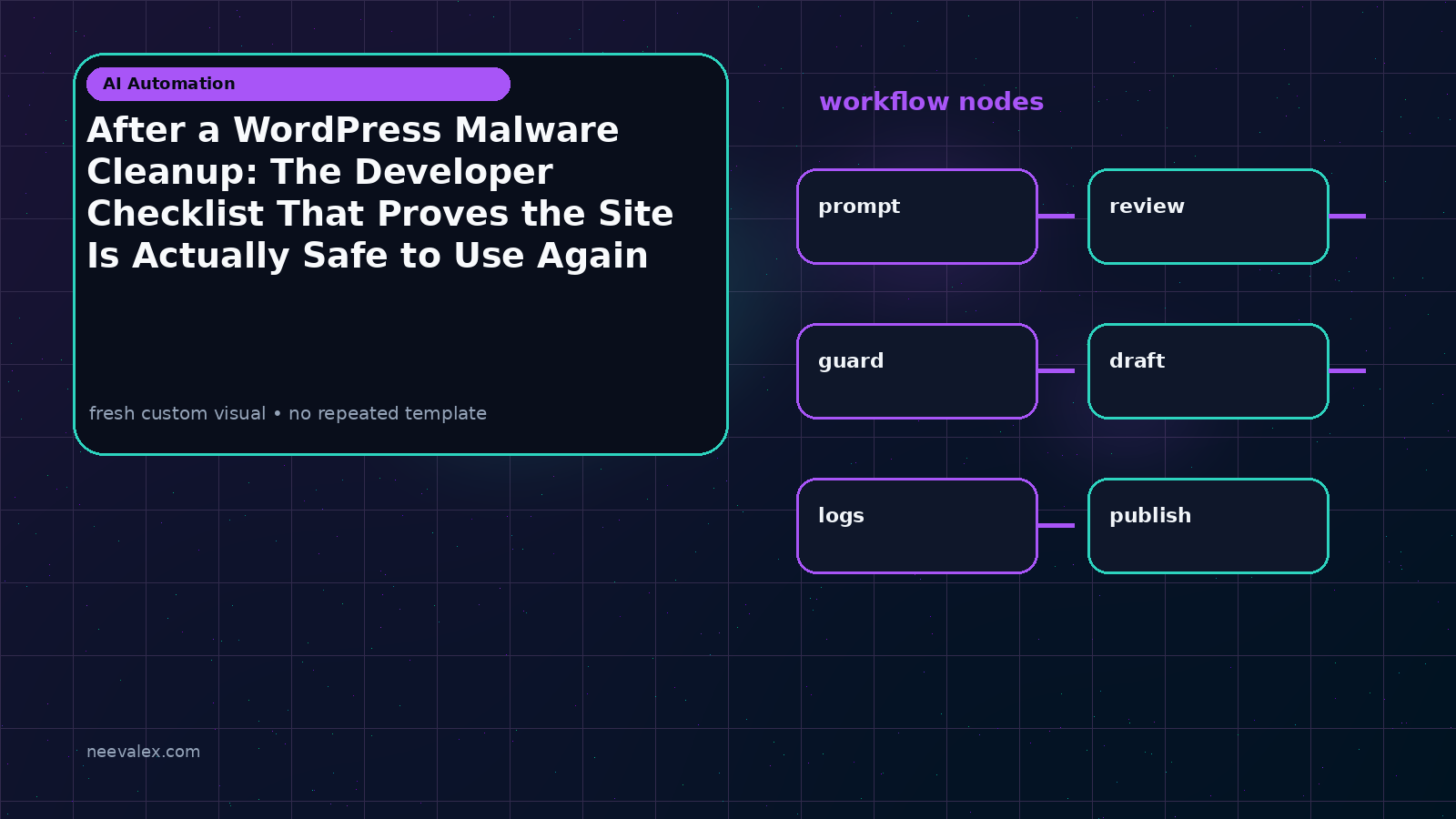Screen dimensions: 1456x819
Task: Select the prompt workflow node
Action: tap(917, 217)
